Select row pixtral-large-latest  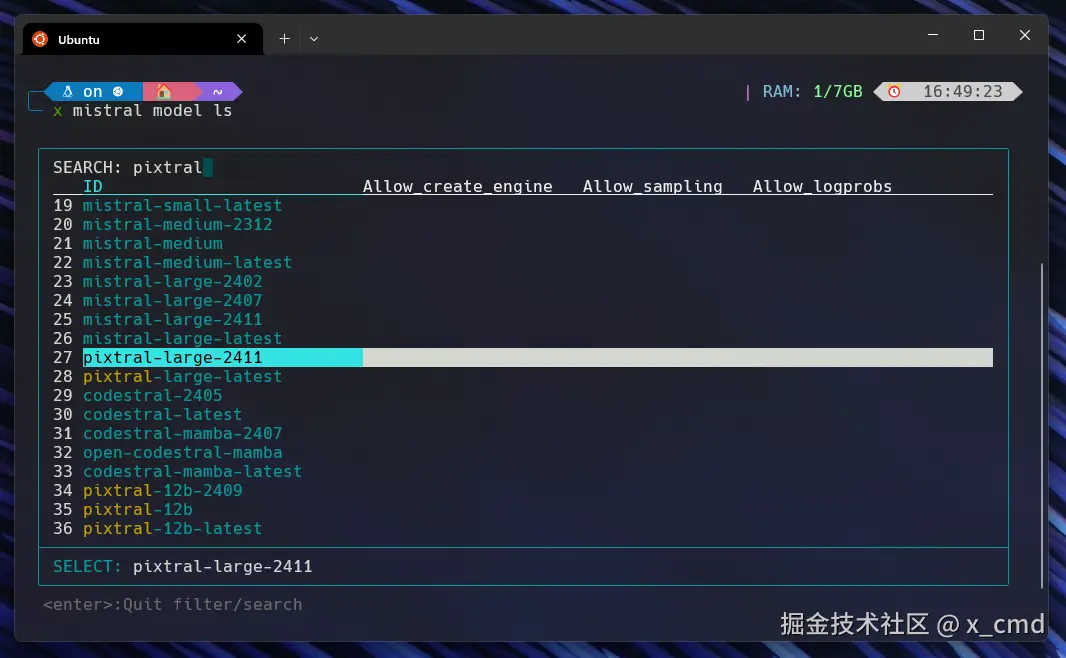[x=523, y=377]
